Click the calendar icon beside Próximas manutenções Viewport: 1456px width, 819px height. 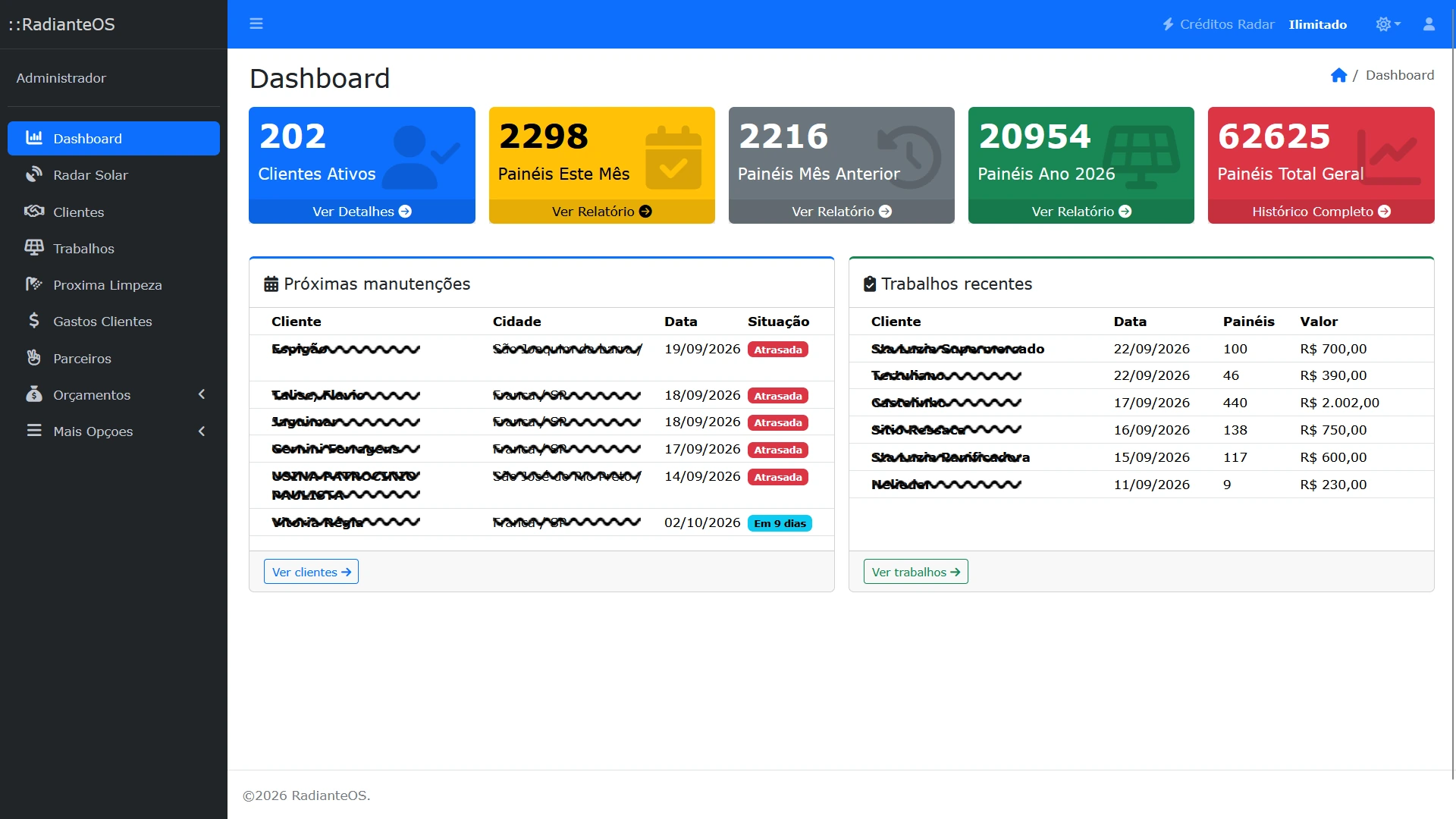click(271, 284)
